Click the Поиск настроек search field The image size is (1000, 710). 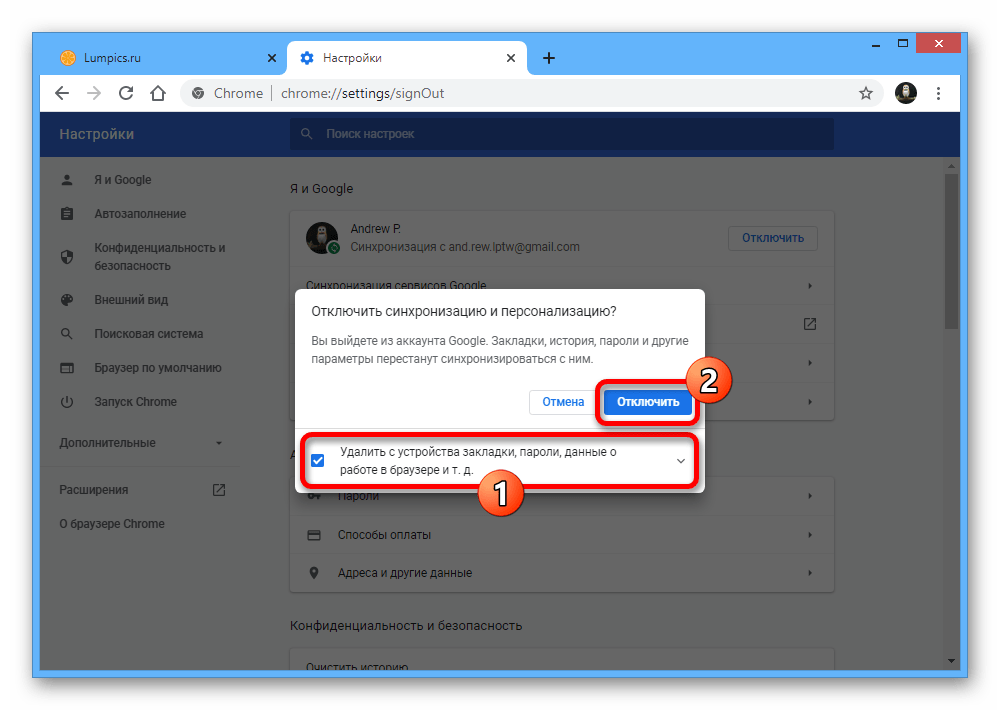click(x=560, y=134)
